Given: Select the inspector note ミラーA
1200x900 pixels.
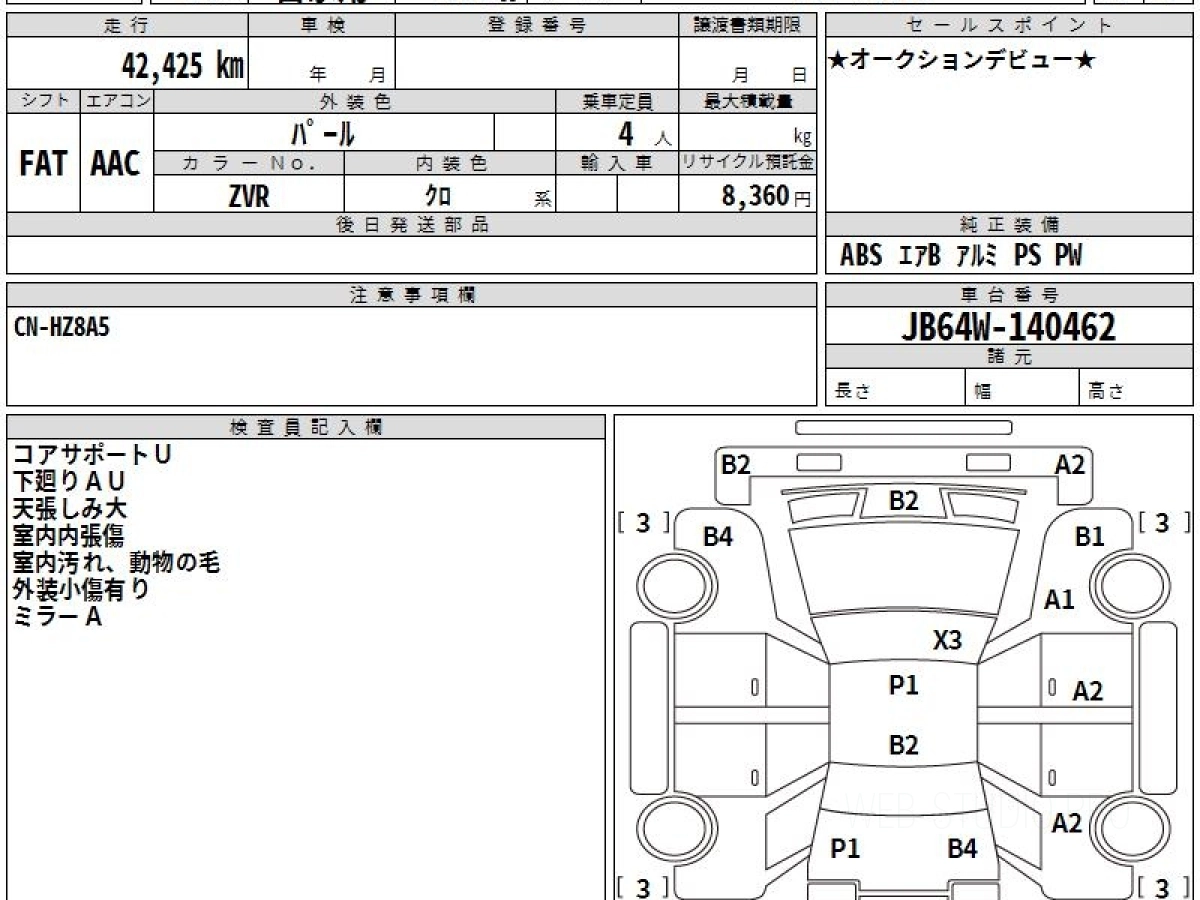Looking at the screenshot, I should (x=57, y=617).
